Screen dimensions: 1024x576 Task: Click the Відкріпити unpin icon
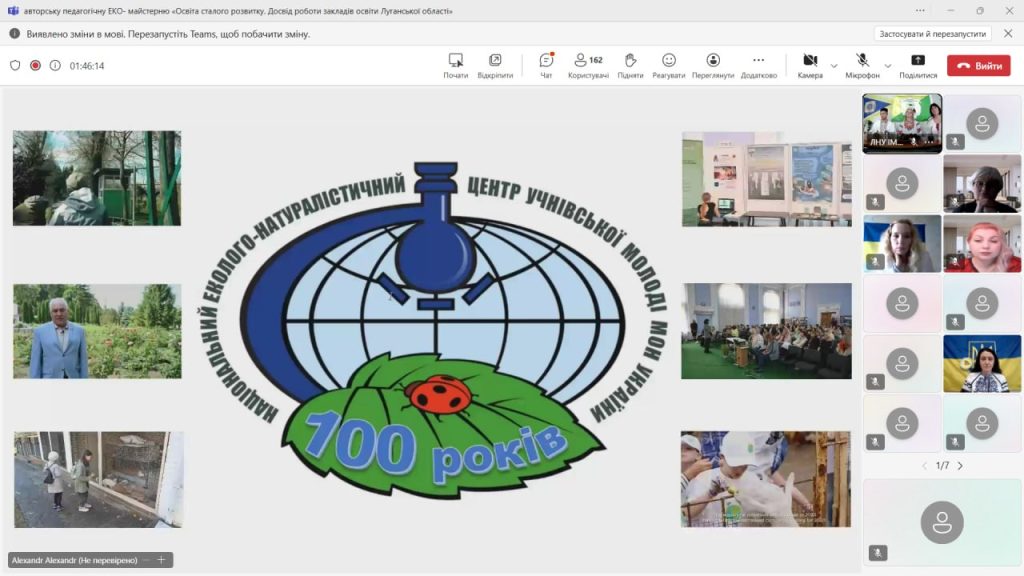[x=495, y=65]
